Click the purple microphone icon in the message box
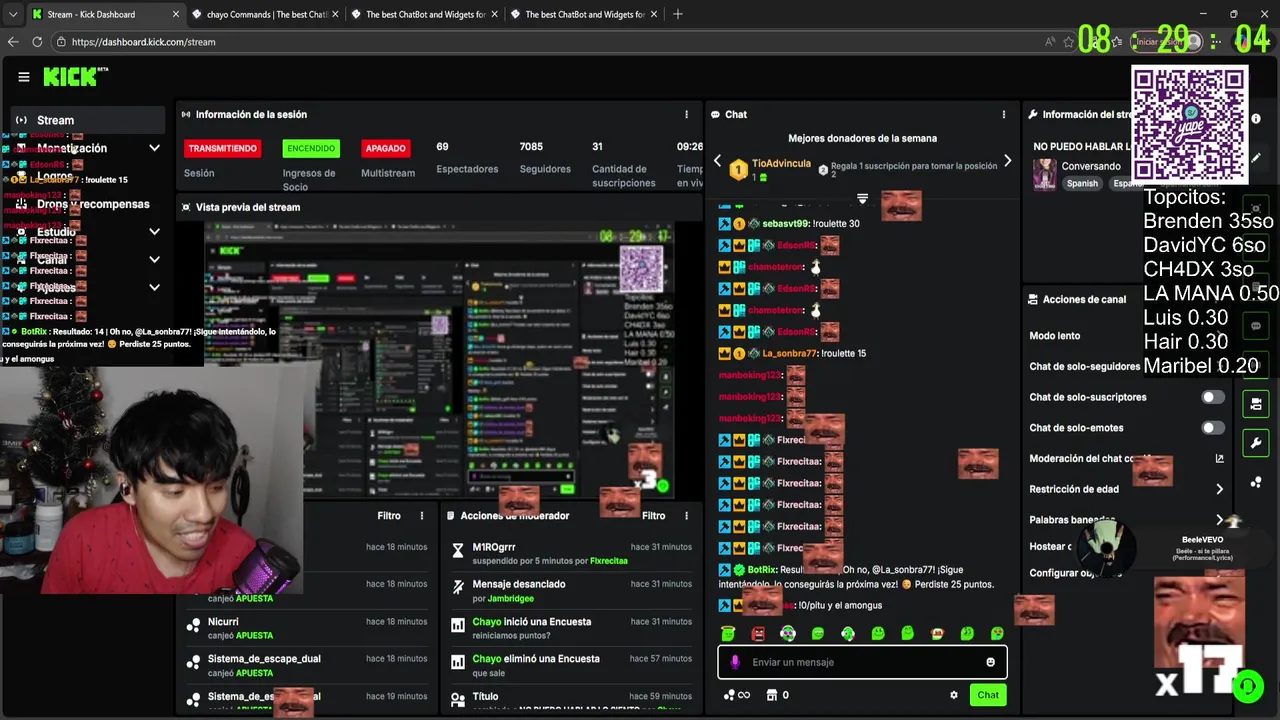 pyautogui.click(x=735, y=662)
